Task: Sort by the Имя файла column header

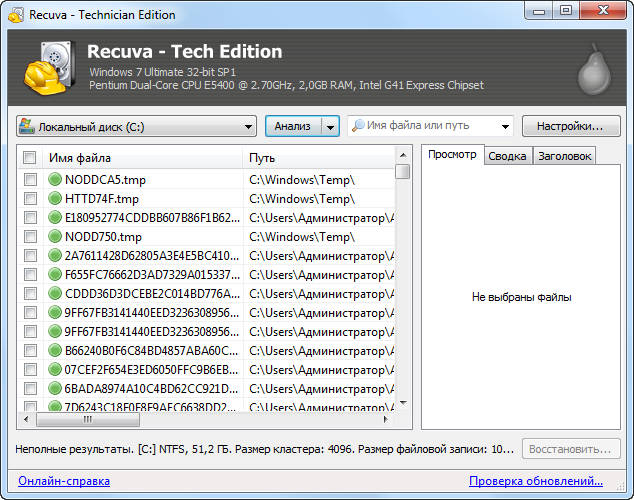Action: point(140,158)
